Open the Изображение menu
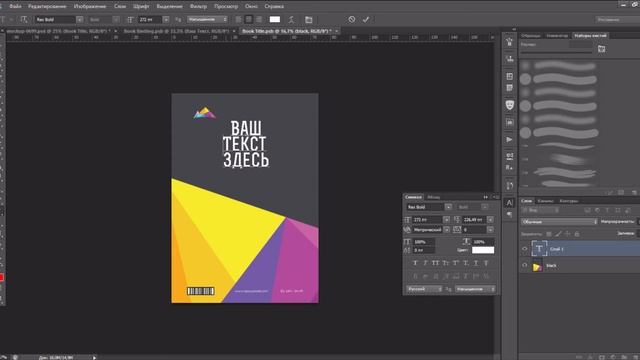 point(90,6)
